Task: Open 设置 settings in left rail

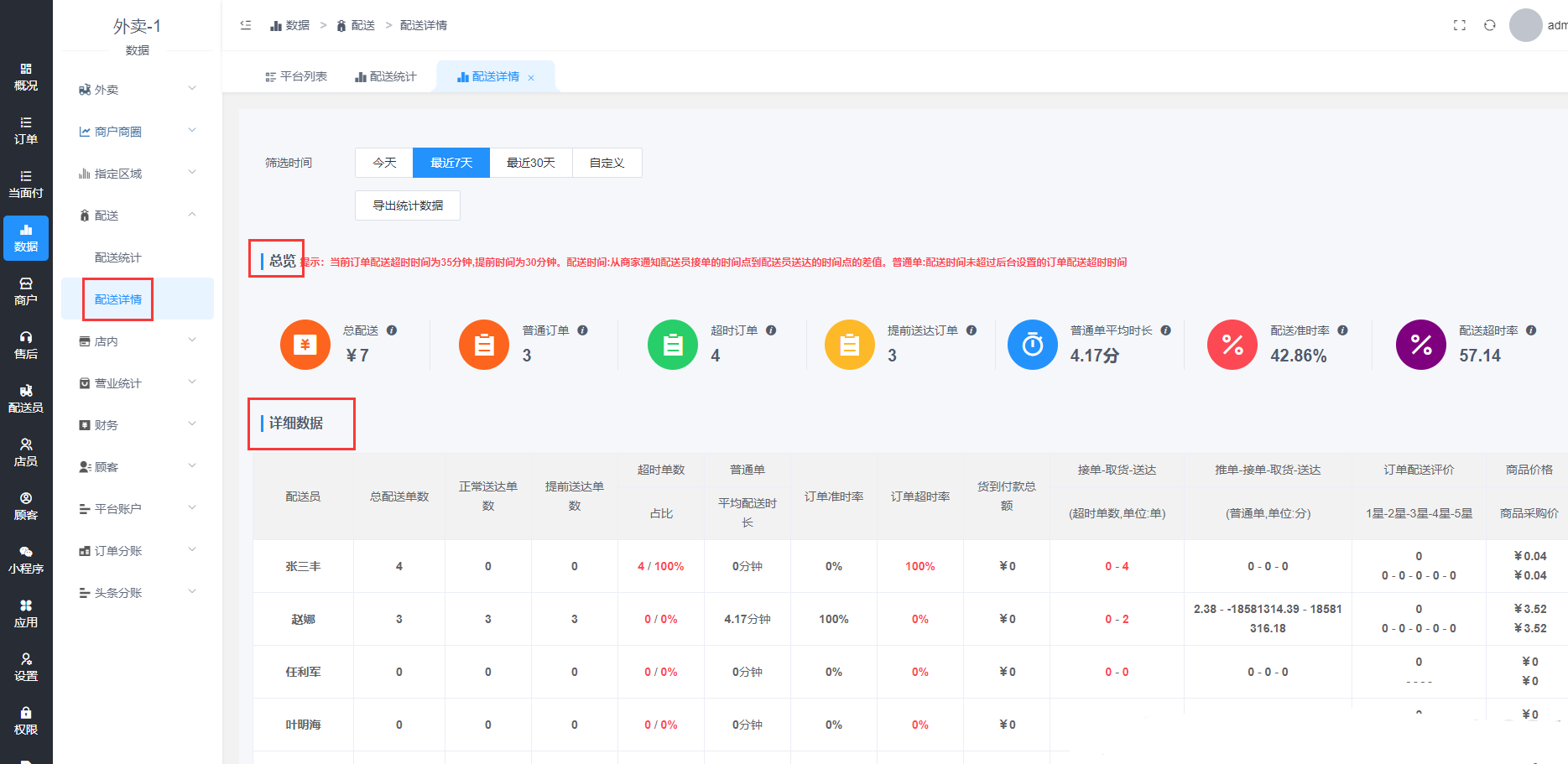Action: (26, 668)
